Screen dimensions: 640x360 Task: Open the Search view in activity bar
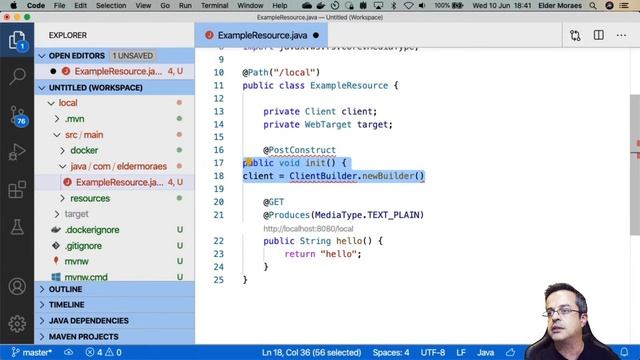pyautogui.click(x=17, y=76)
